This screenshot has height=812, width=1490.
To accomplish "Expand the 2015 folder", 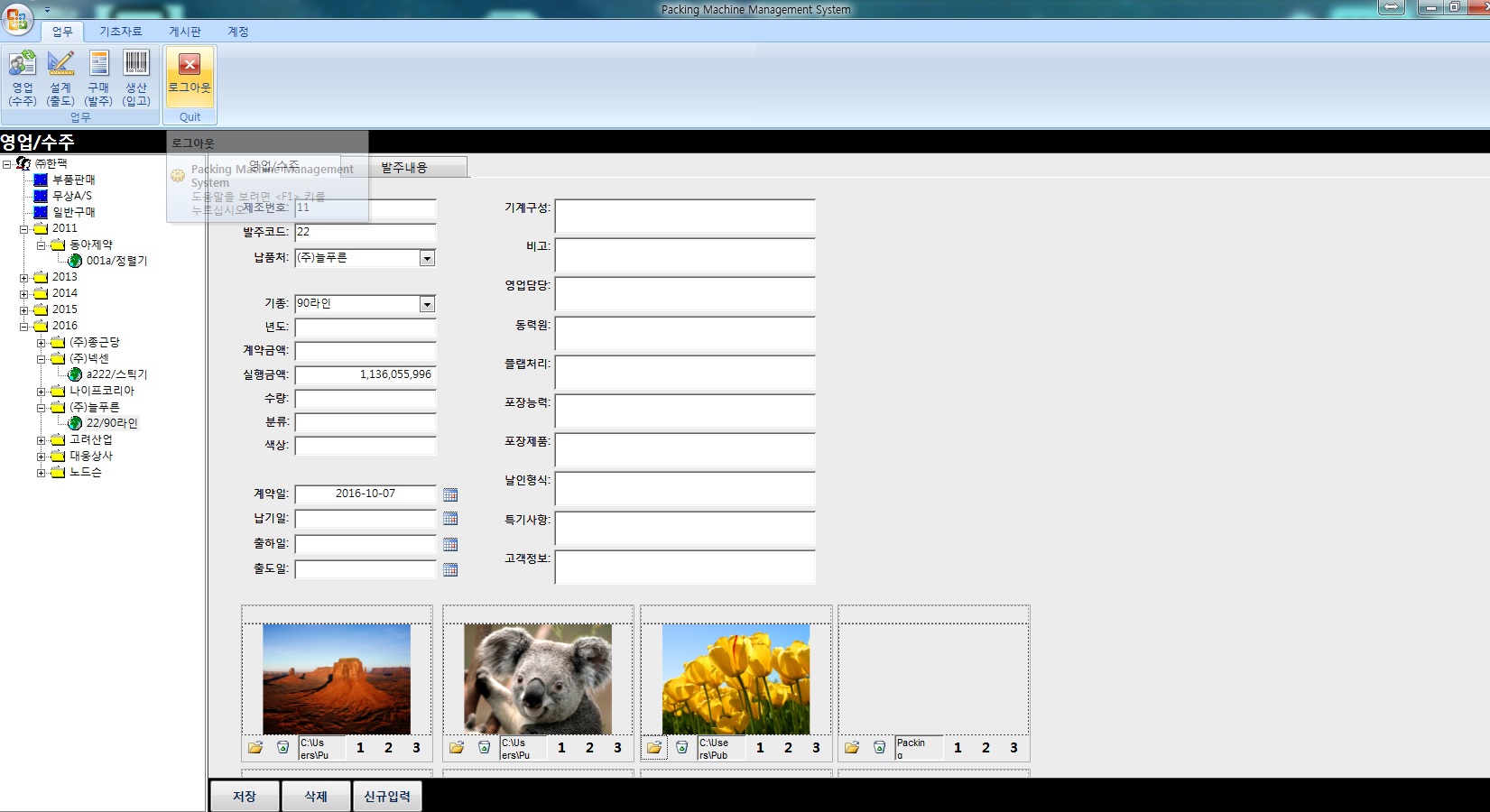I will coord(24,310).
